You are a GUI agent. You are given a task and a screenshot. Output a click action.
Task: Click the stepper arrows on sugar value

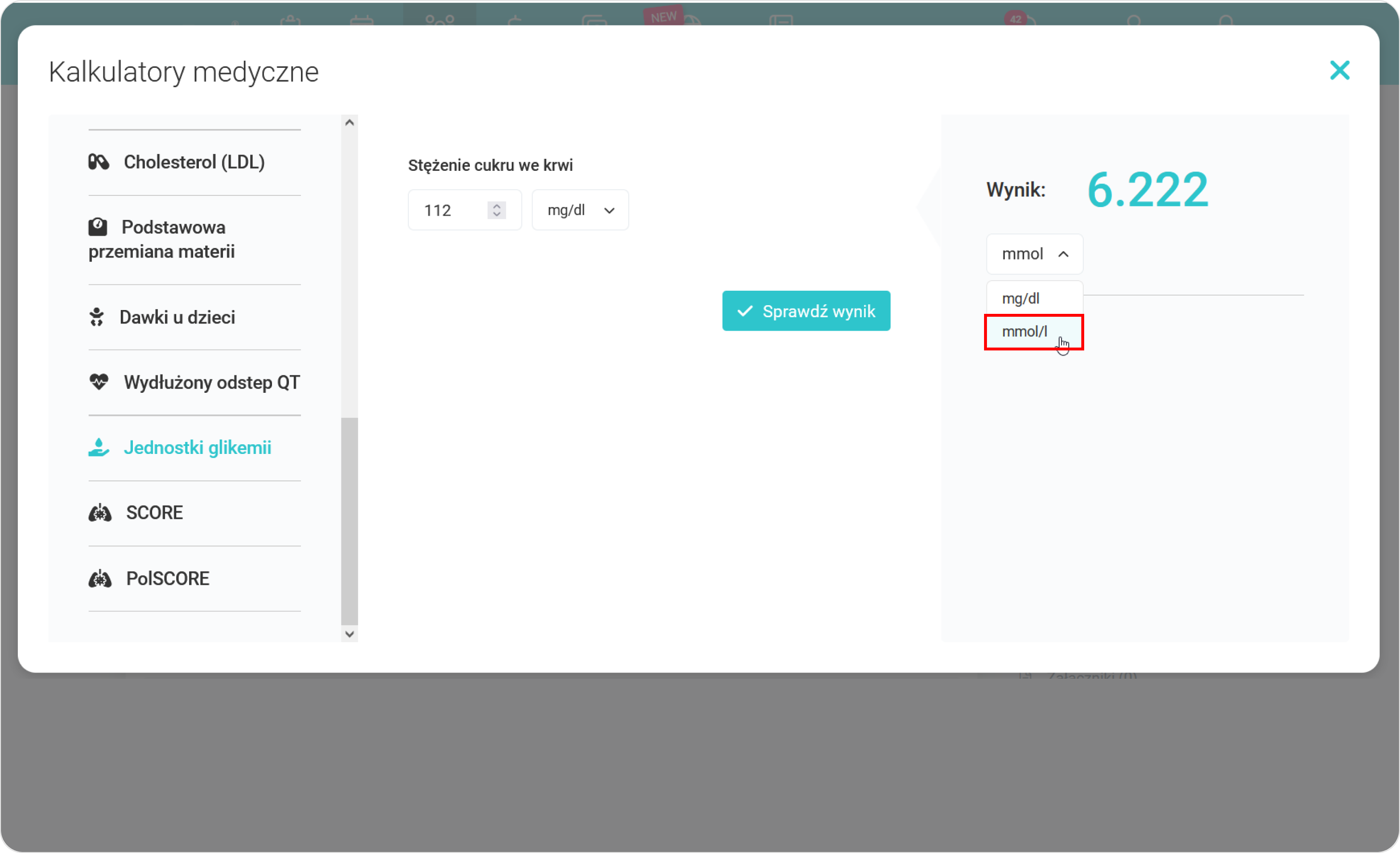[x=496, y=210]
